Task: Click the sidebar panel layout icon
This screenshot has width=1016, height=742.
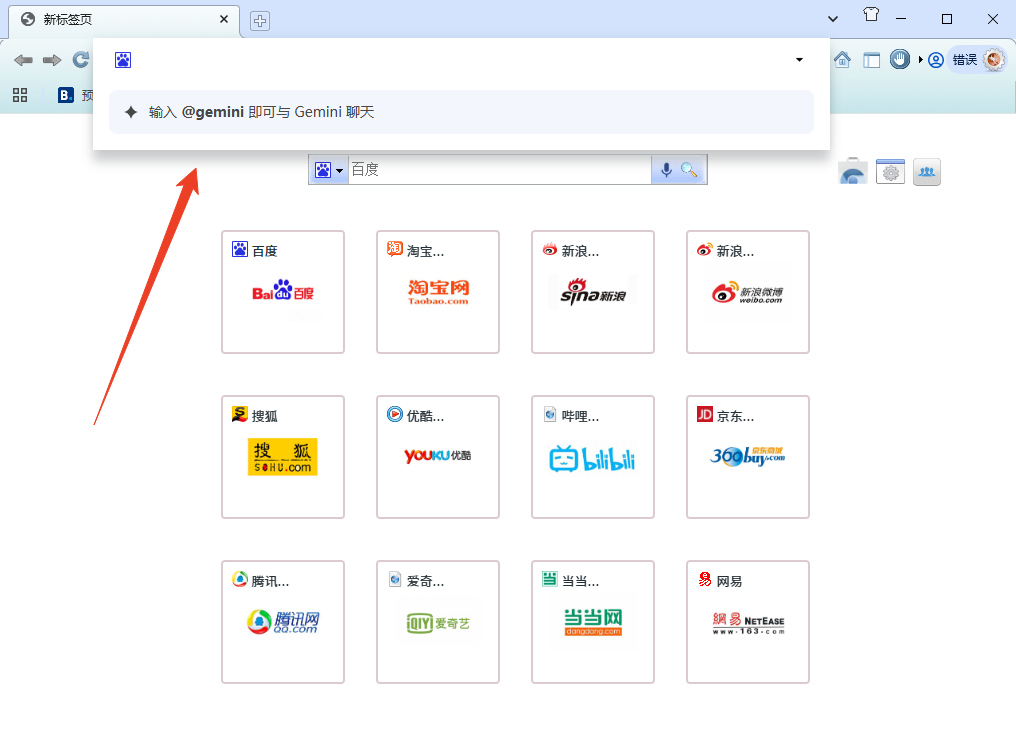Action: (x=871, y=59)
